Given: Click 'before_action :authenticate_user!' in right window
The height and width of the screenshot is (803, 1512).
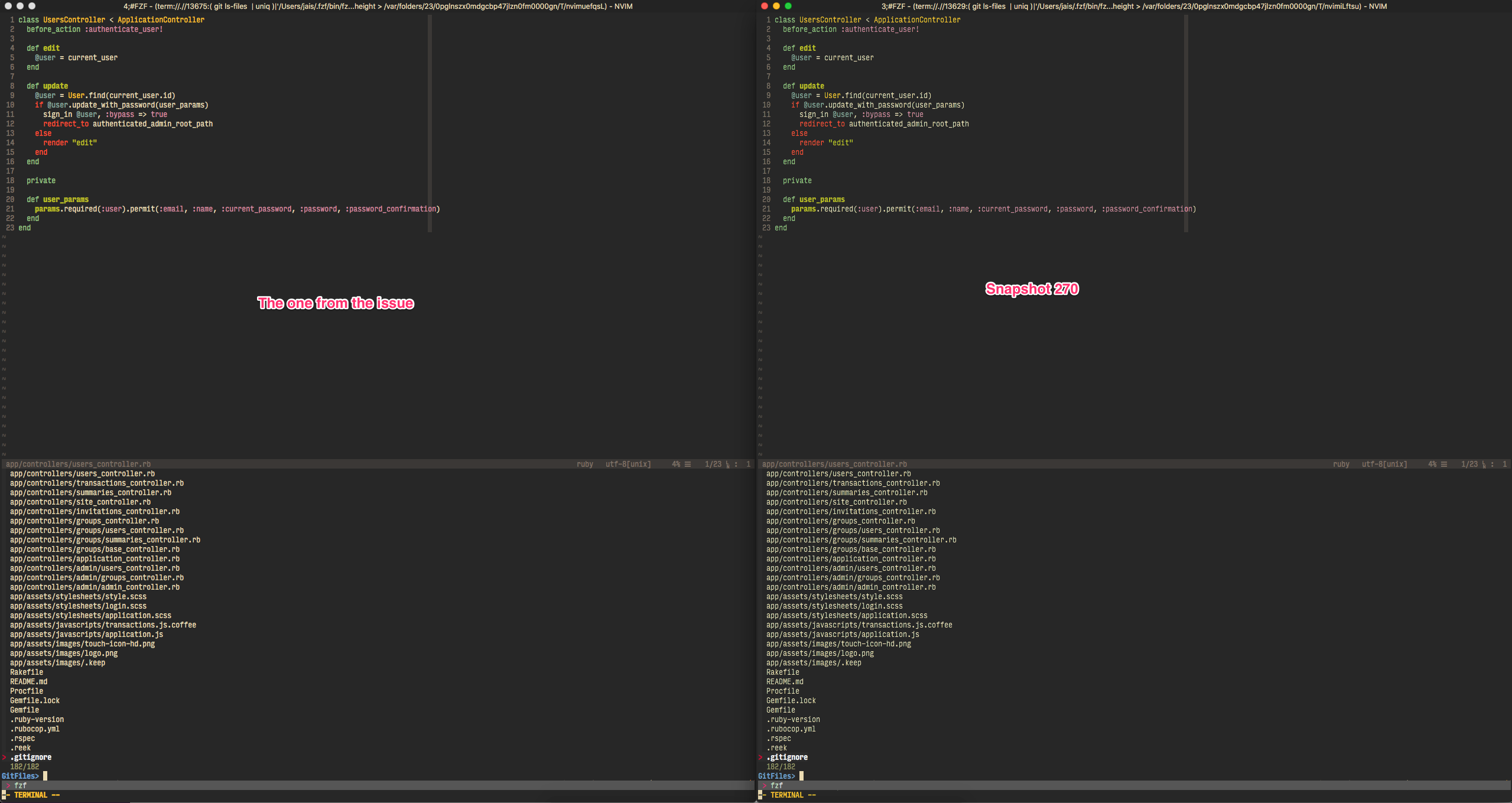Looking at the screenshot, I should pyautogui.click(x=851, y=29).
